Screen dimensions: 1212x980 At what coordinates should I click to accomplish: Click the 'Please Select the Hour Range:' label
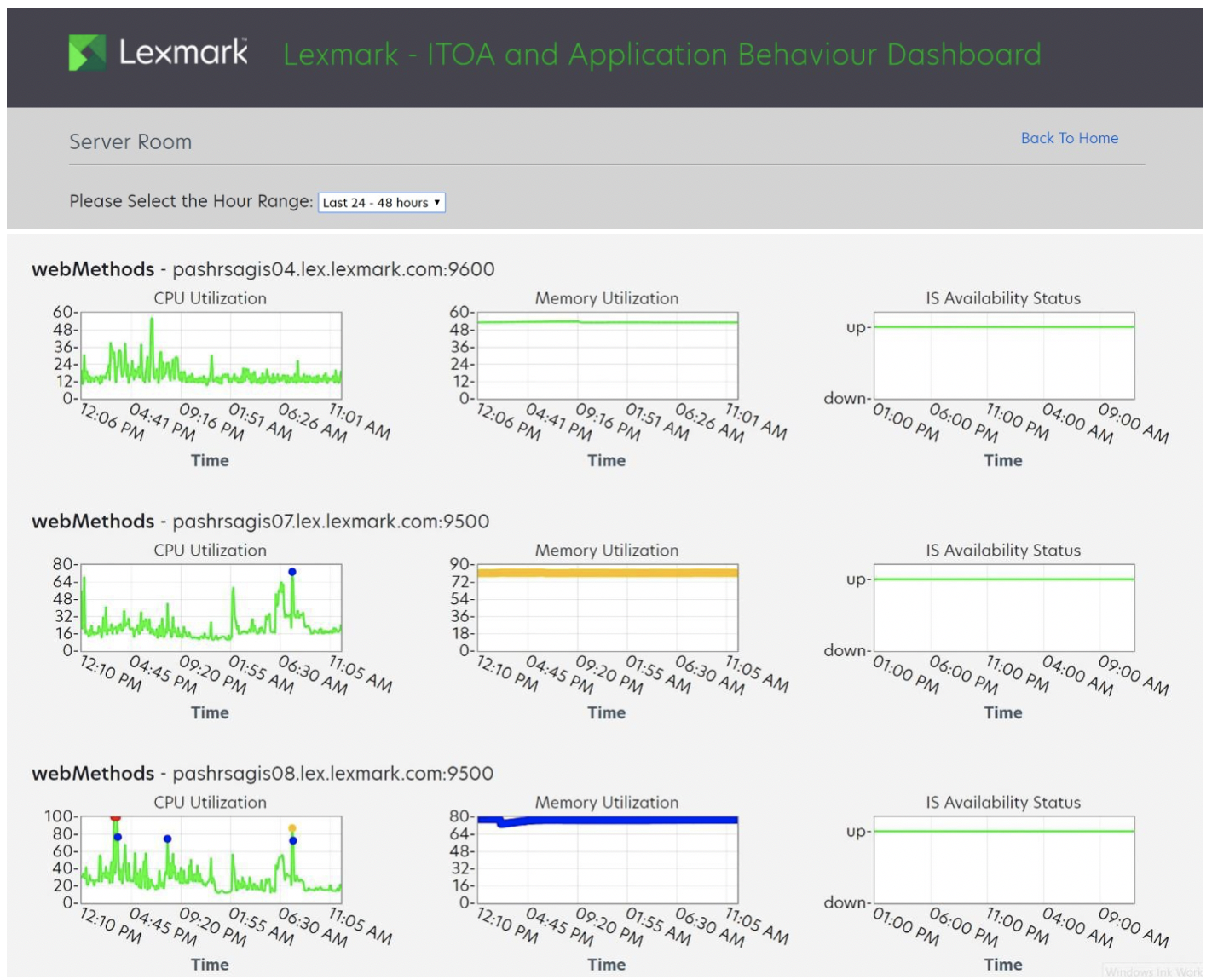[191, 201]
